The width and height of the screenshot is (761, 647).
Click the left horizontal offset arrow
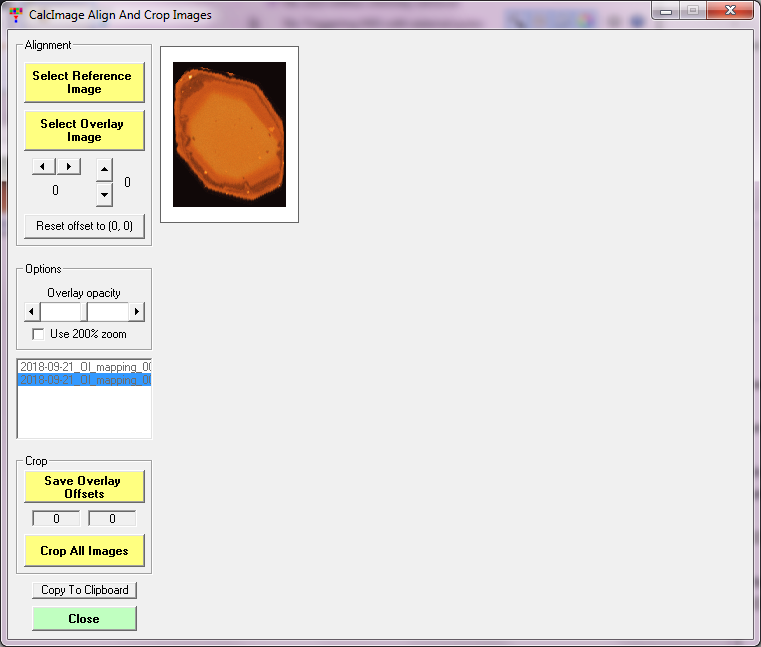coord(44,166)
